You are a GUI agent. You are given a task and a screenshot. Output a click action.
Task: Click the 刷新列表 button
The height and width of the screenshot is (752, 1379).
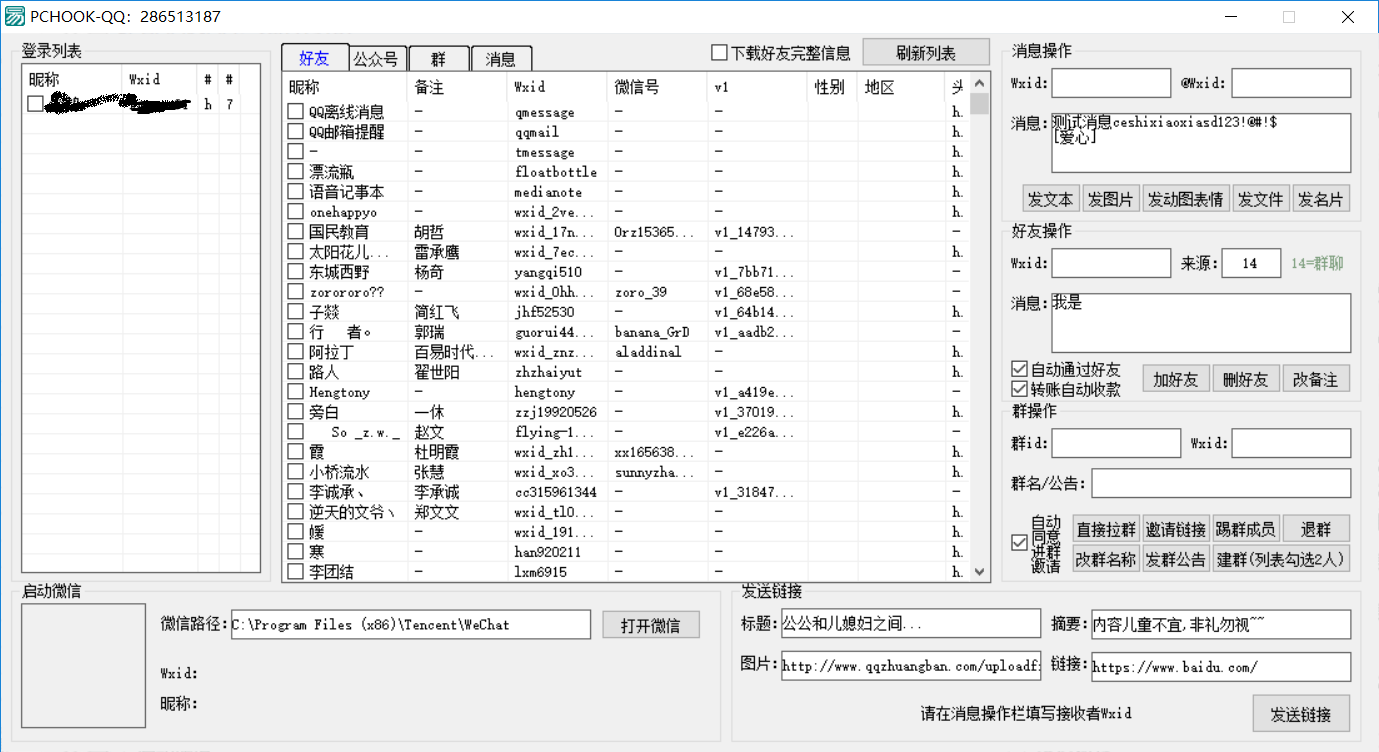(x=926, y=53)
